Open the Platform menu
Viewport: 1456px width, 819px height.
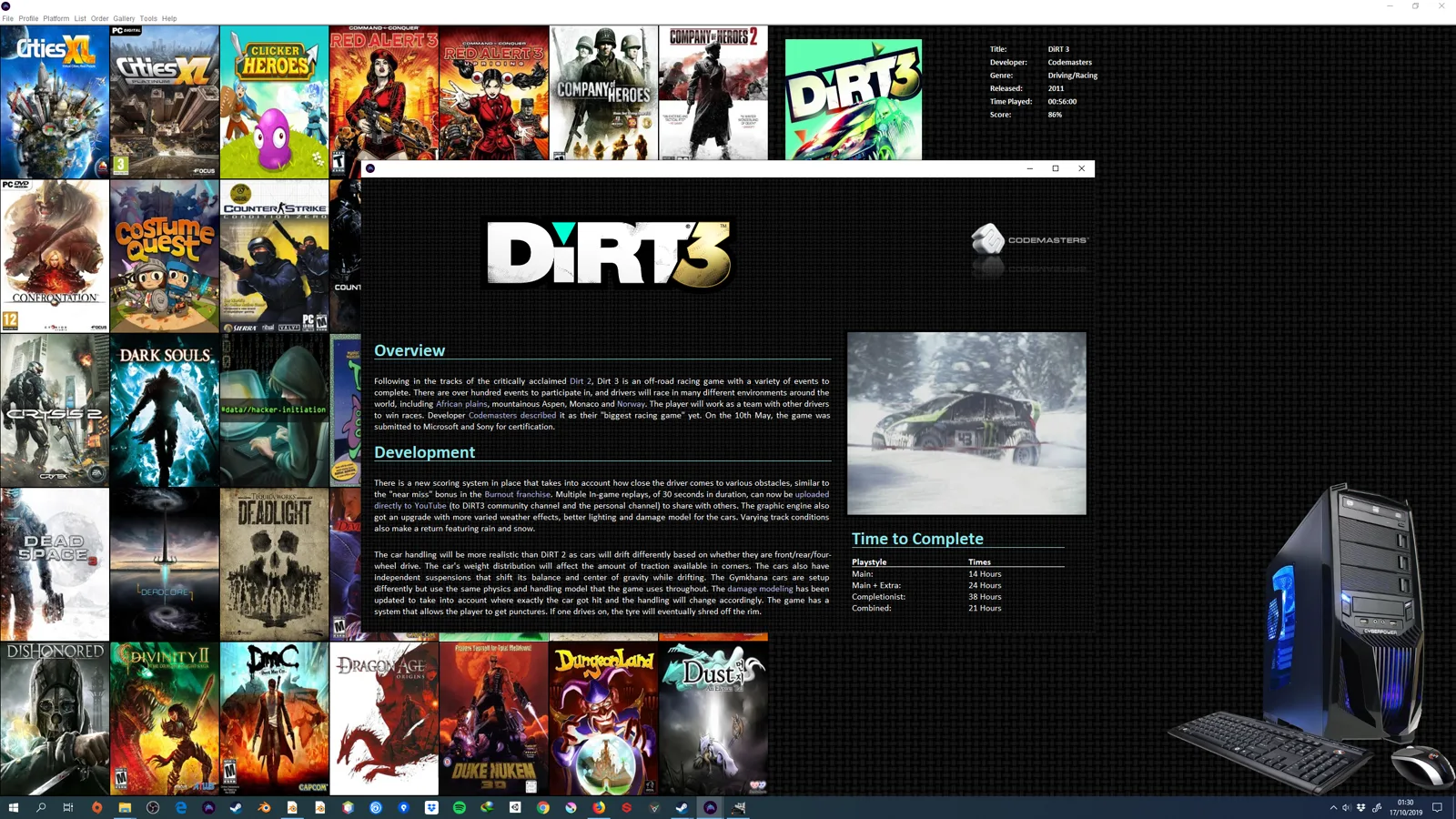[x=56, y=18]
